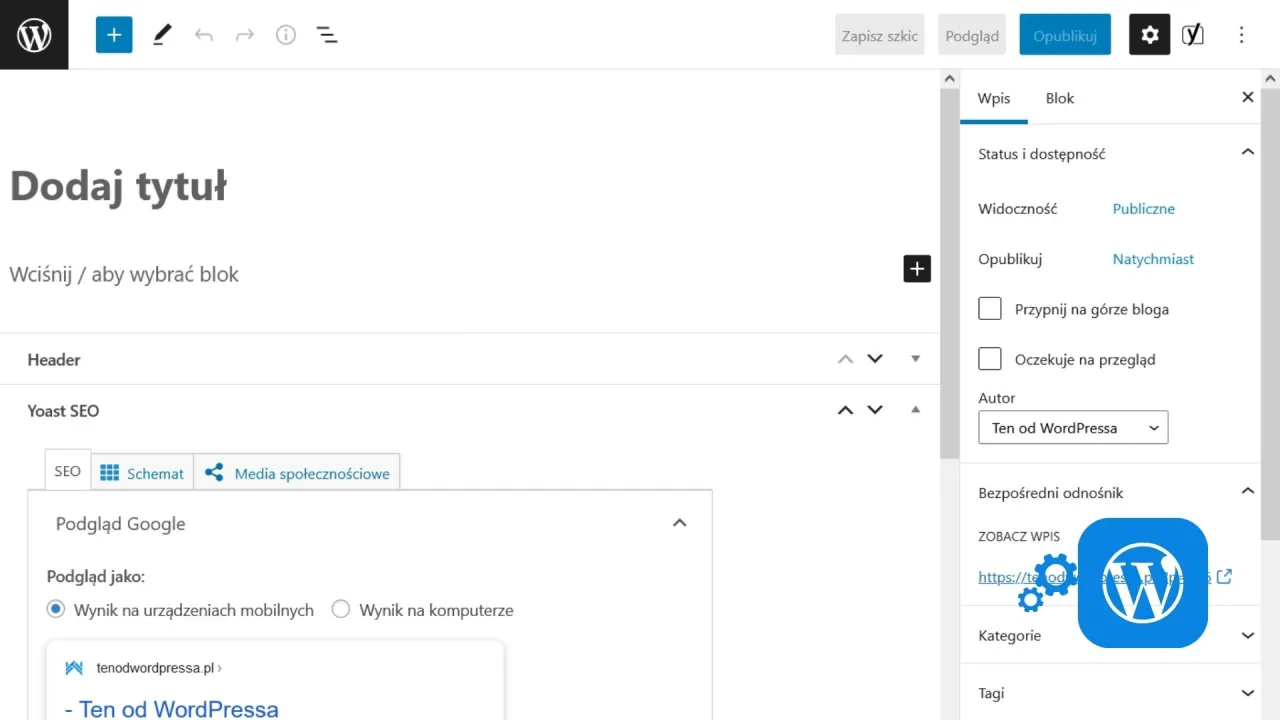Open the Yoast SEO toolbar icon
Image resolution: width=1280 pixels, height=720 pixels.
(x=1192, y=34)
